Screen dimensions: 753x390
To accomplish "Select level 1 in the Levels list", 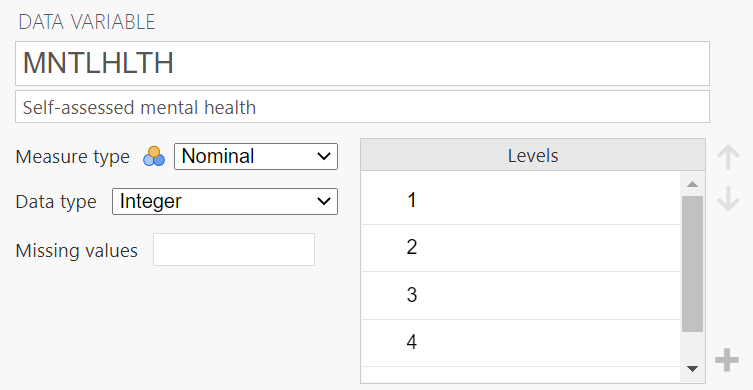I will point(521,200).
